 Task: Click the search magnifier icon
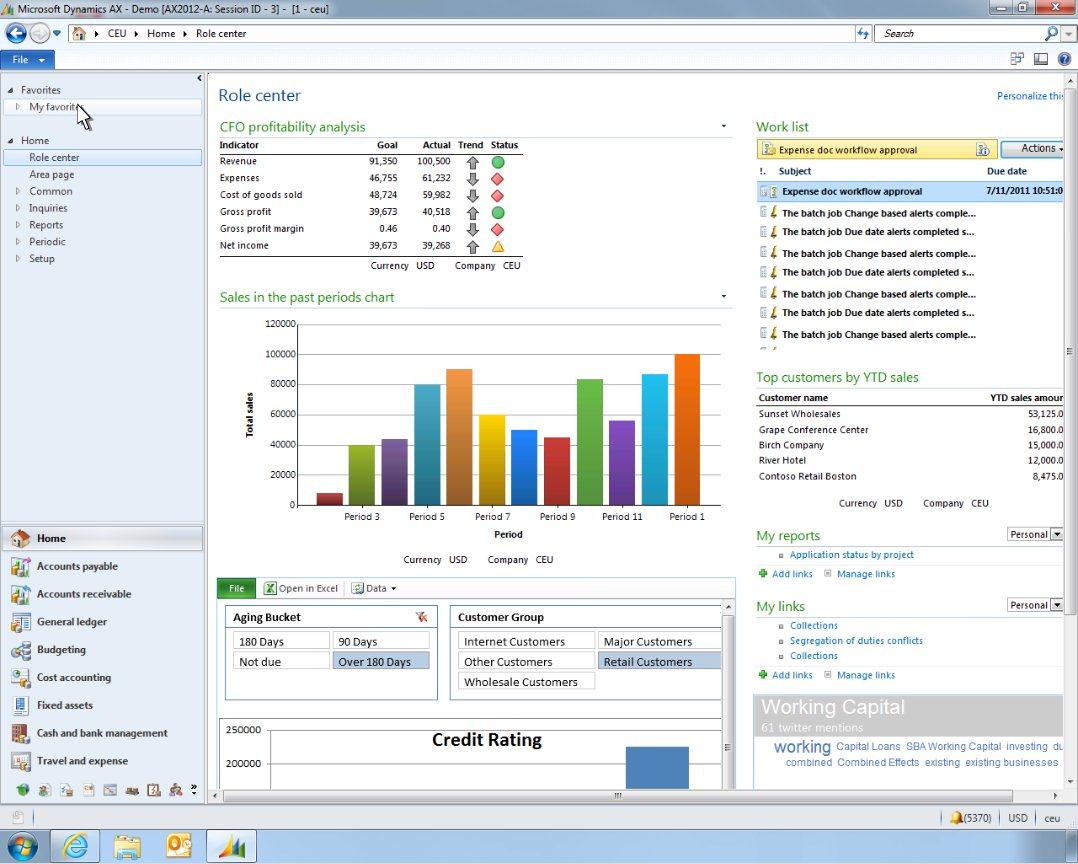(x=1051, y=33)
